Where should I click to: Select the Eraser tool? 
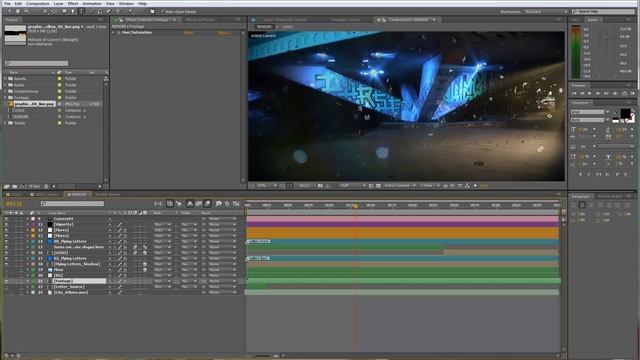pos(108,11)
